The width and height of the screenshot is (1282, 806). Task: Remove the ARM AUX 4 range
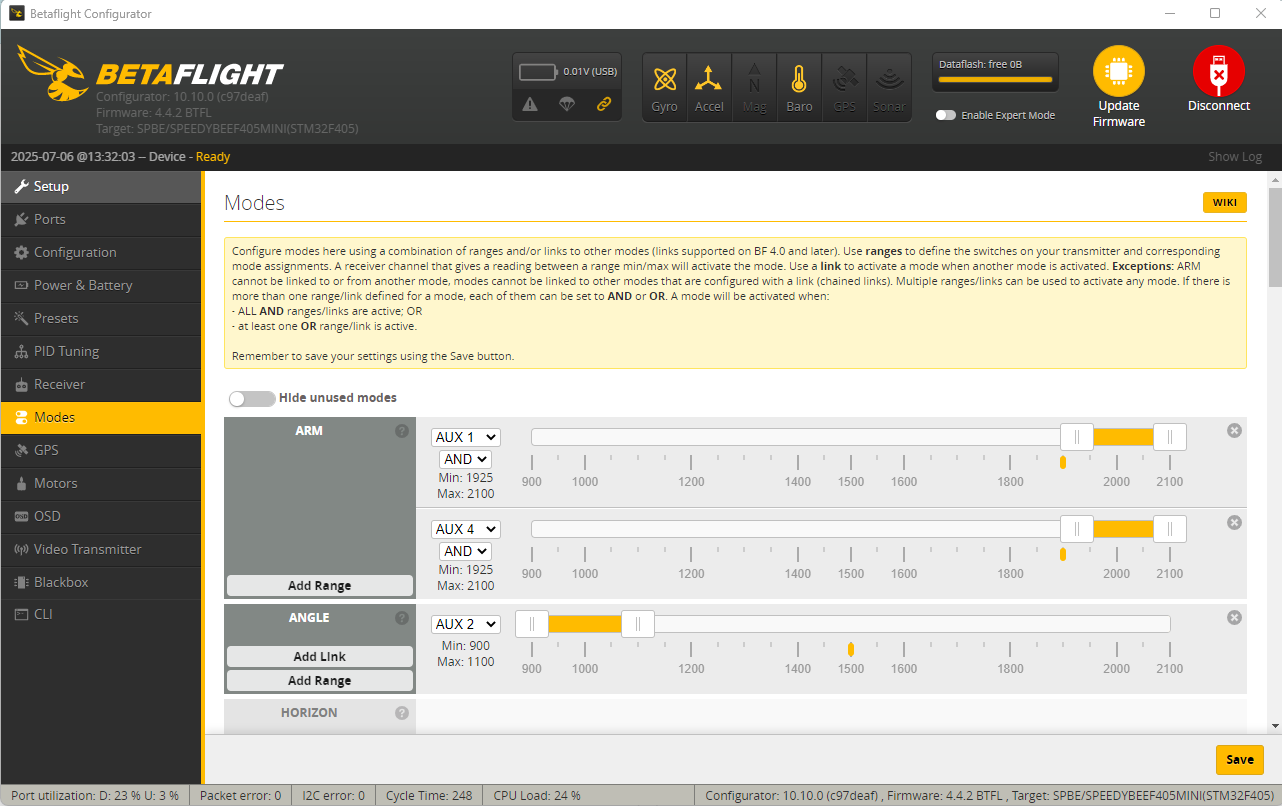click(x=1234, y=522)
